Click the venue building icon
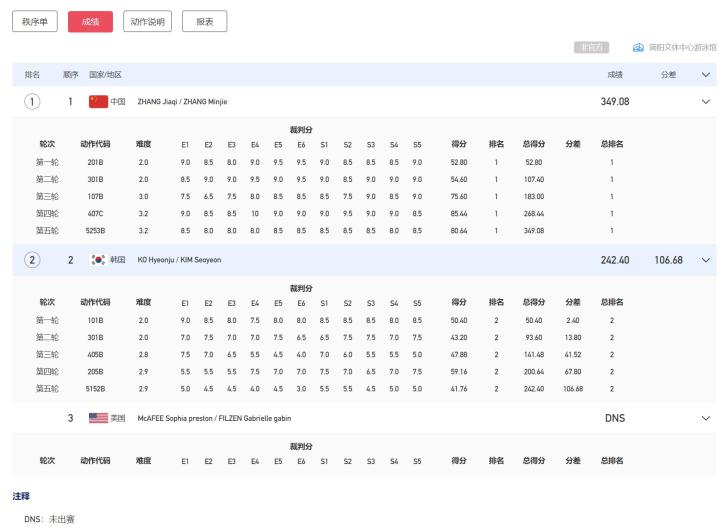This screenshot has width=720, height=529. tap(638, 48)
